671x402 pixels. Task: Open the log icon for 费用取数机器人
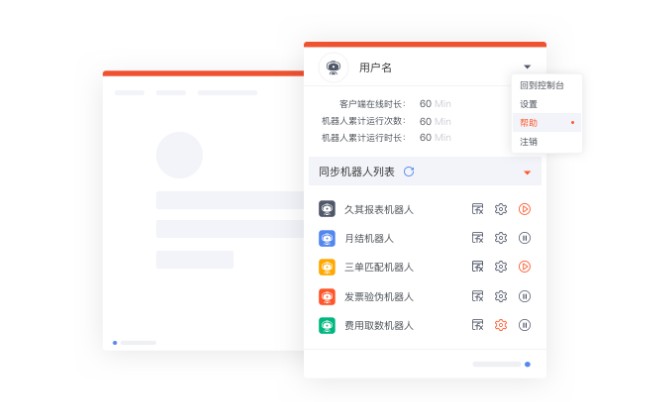(x=477, y=325)
